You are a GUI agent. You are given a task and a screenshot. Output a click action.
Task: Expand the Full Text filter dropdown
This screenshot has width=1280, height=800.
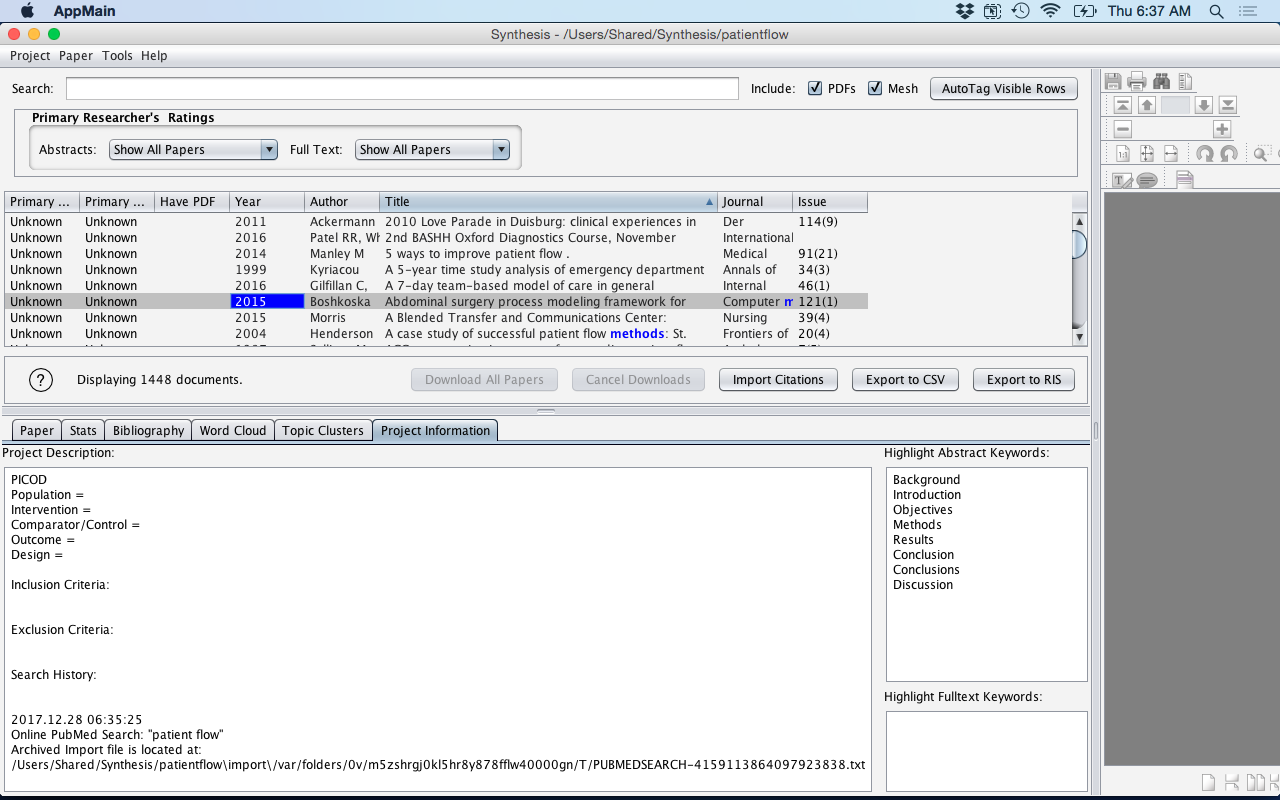(x=431, y=150)
